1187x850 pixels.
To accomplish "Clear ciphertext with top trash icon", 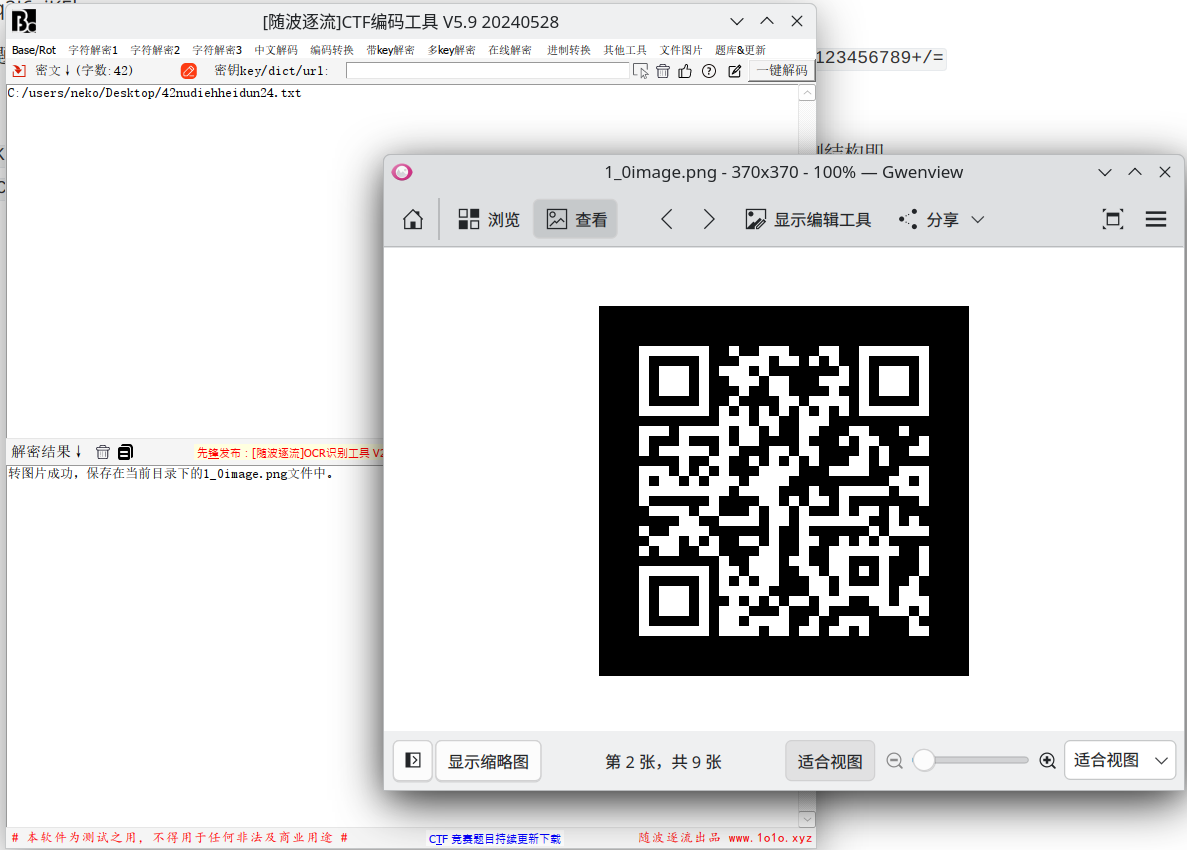I will [x=662, y=71].
